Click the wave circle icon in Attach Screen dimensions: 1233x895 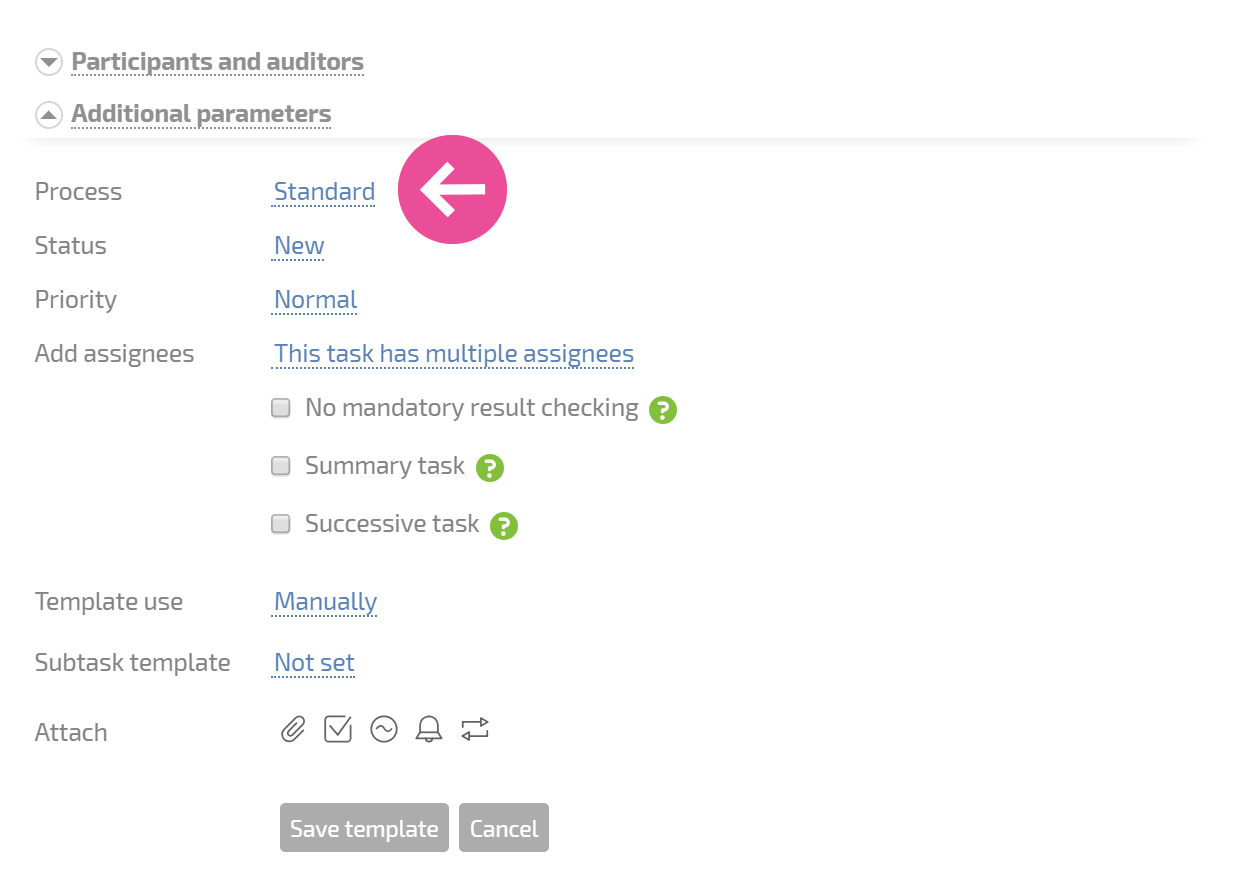pyautogui.click(x=384, y=730)
